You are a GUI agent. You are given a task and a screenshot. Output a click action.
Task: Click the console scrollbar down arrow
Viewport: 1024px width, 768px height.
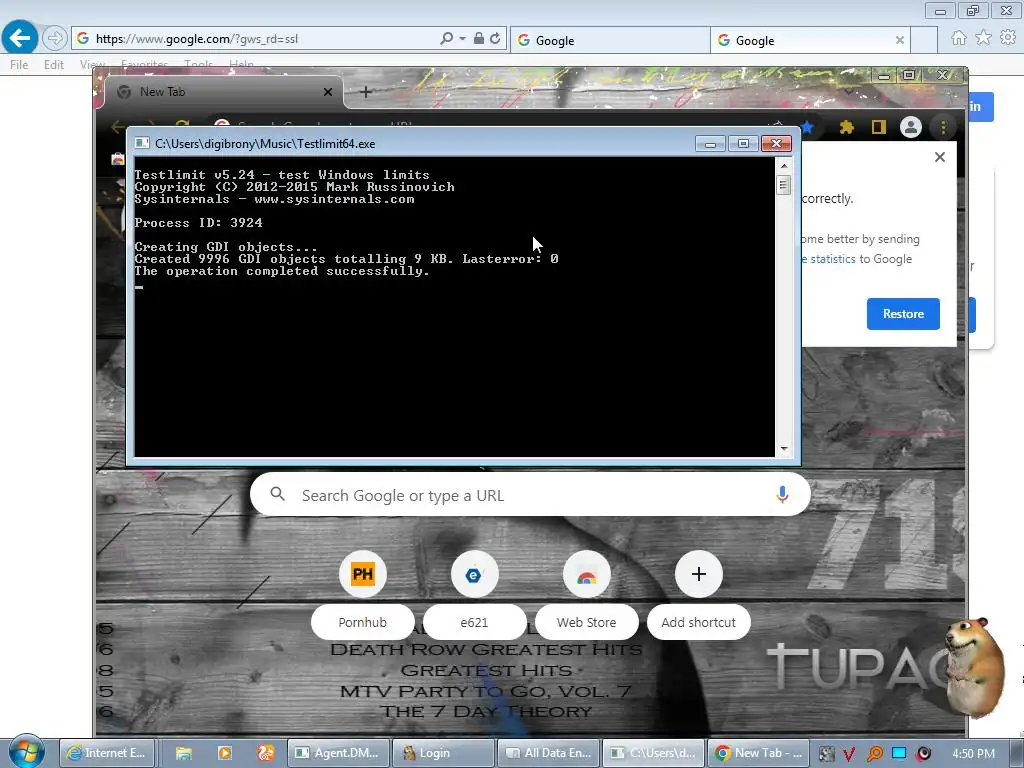(784, 449)
